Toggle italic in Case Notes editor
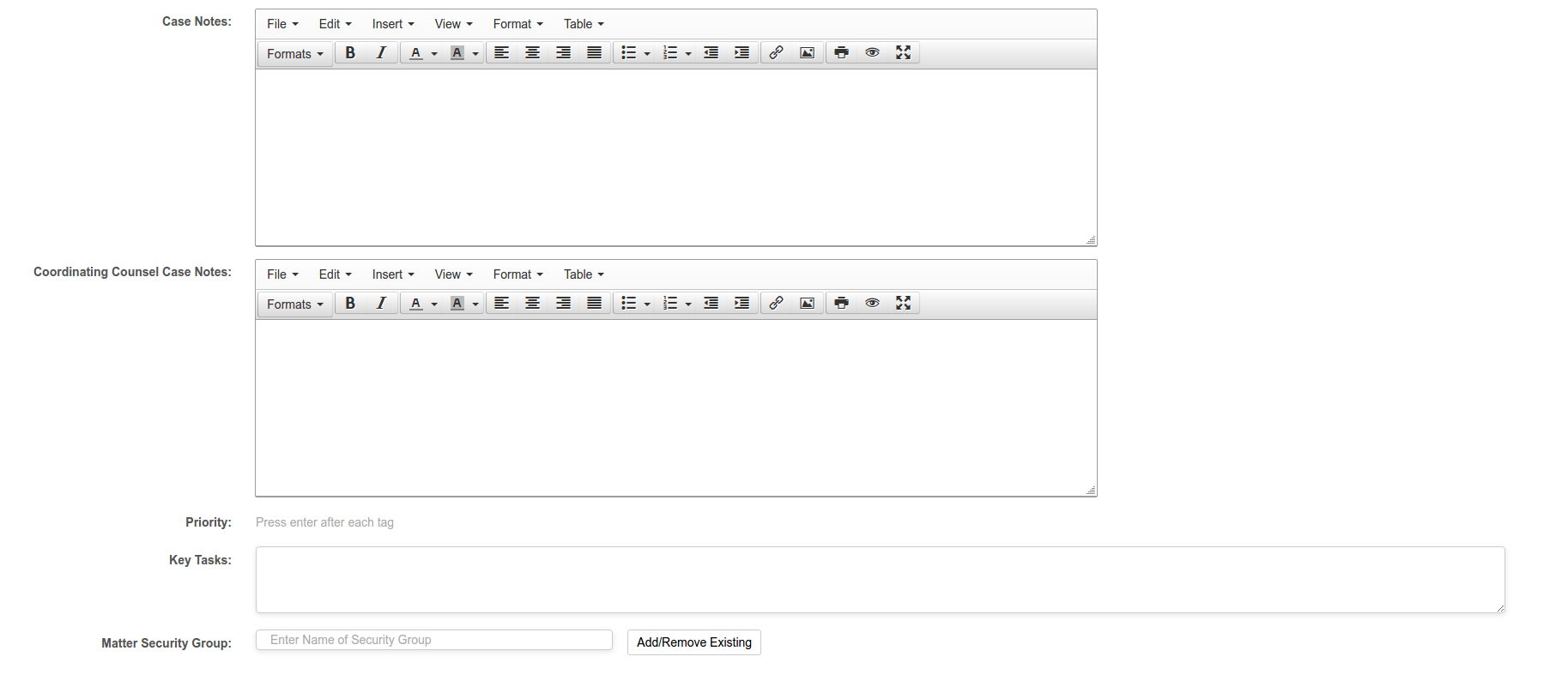The height and width of the screenshot is (699, 1568). click(381, 53)
